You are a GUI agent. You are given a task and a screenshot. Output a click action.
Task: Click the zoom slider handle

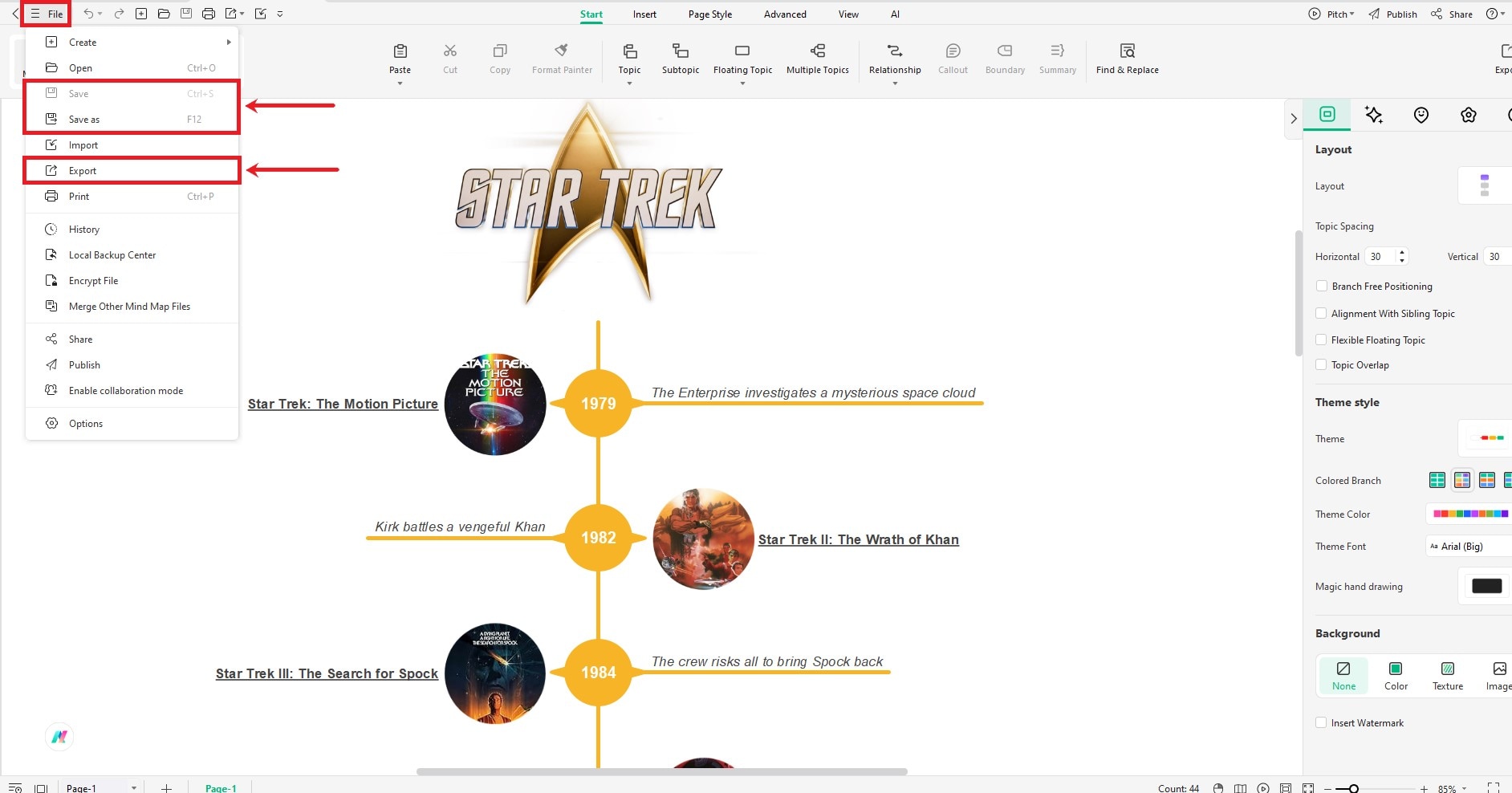pyautogui.click(x=1353, y=788)
